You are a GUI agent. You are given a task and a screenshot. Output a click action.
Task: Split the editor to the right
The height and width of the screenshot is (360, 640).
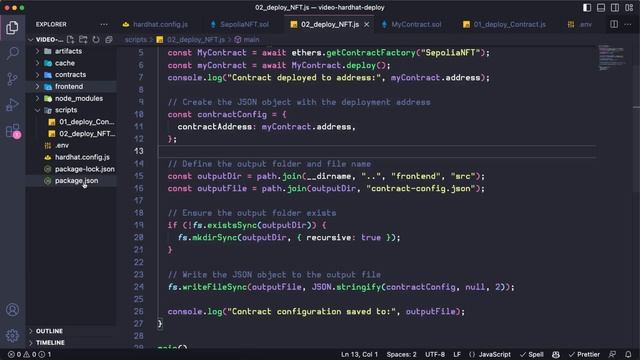[614, 24]
